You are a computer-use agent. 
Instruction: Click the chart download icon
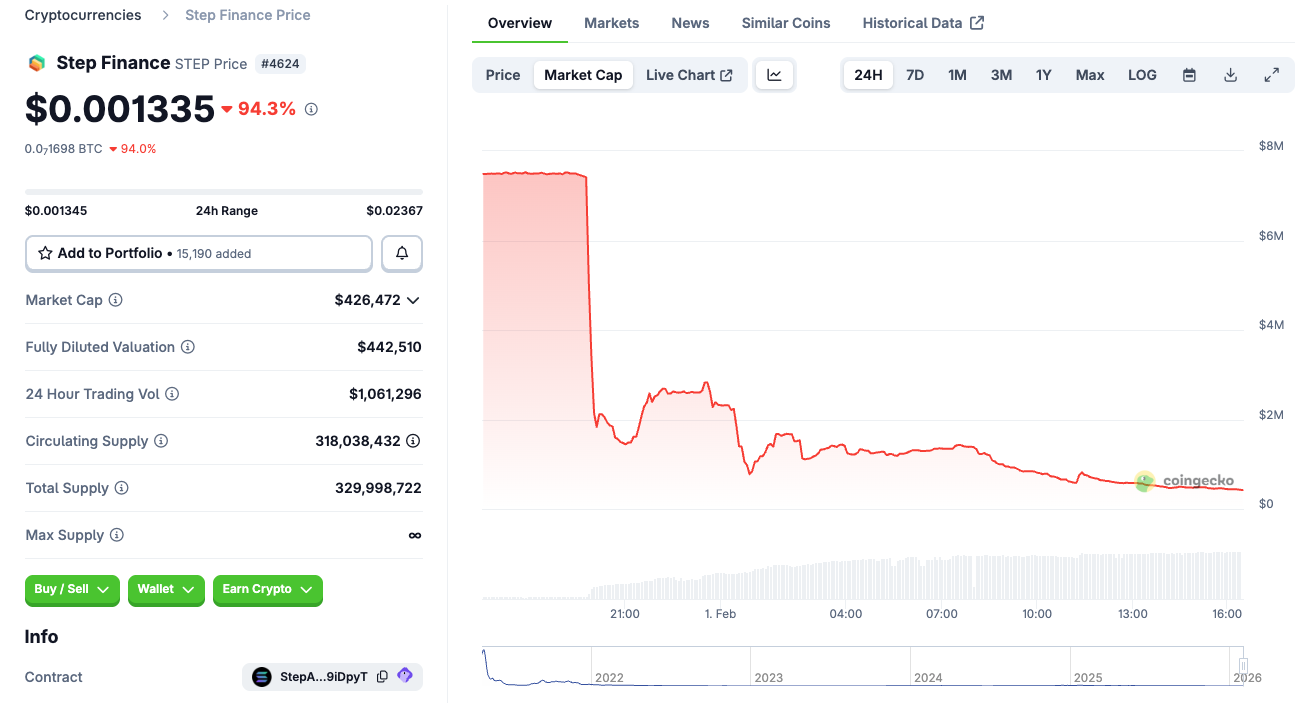tap(1230, 74)
